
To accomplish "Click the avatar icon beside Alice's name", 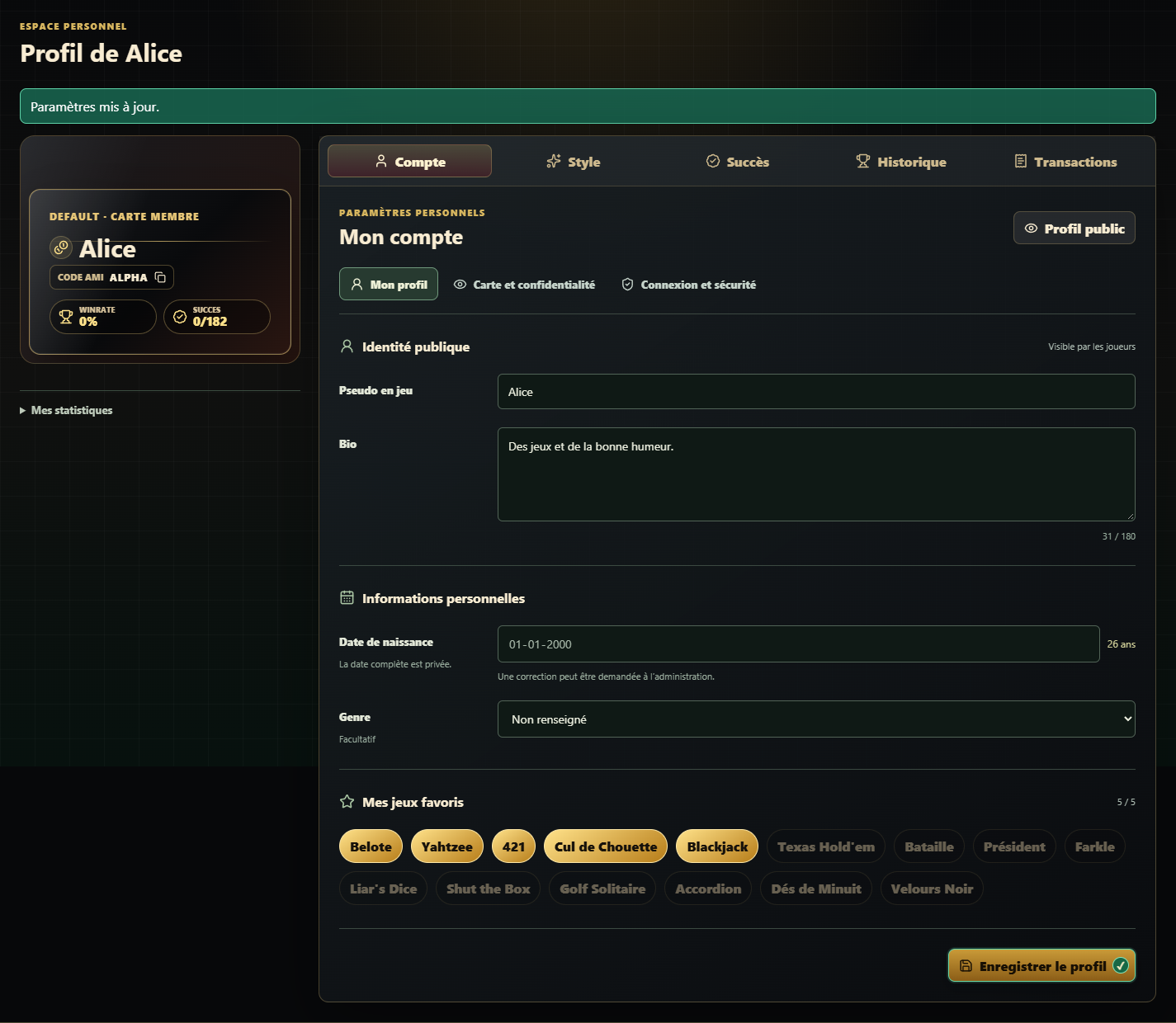I will (61, 247).
